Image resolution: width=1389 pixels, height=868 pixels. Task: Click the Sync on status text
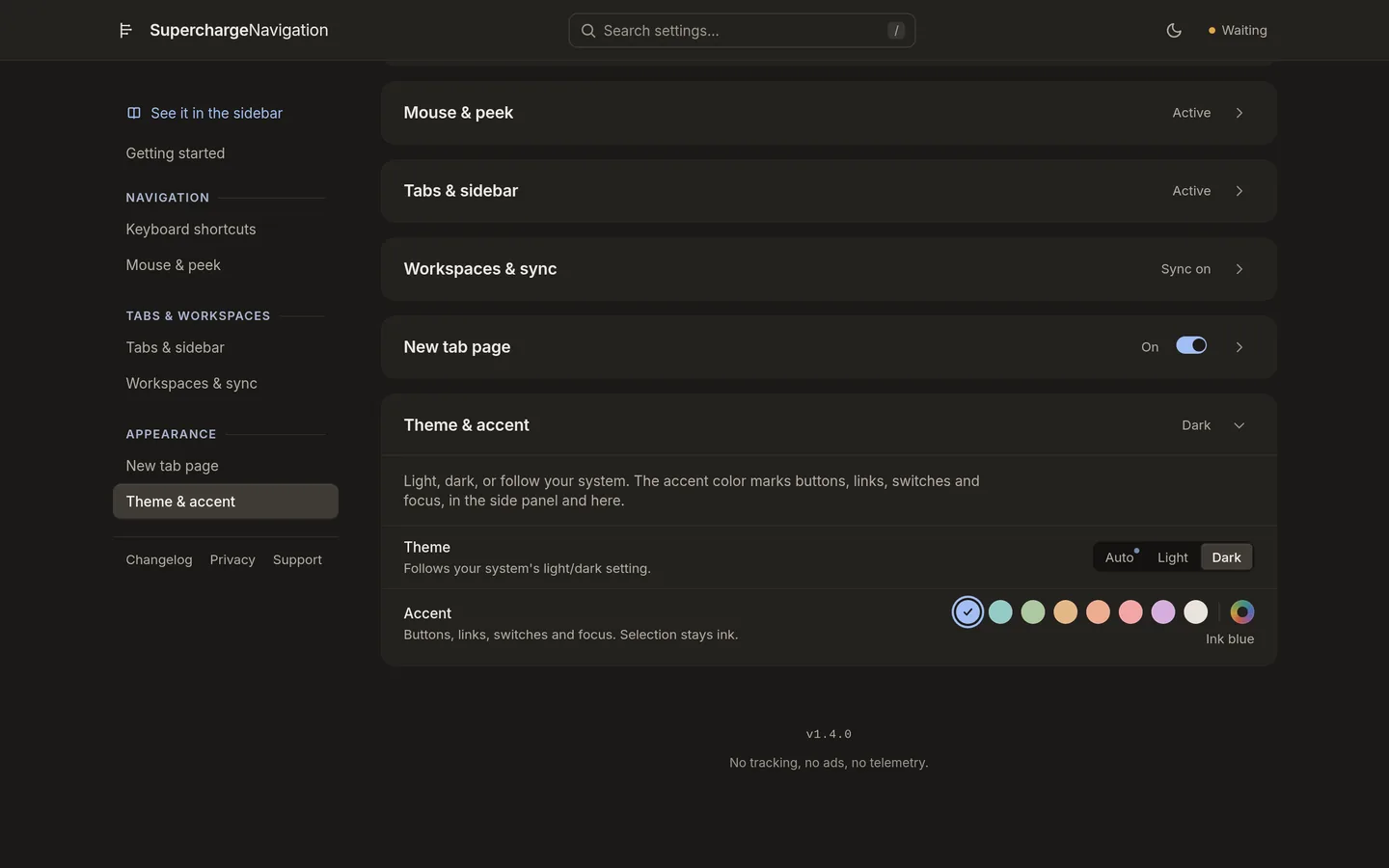click(x=1185, y=269)
